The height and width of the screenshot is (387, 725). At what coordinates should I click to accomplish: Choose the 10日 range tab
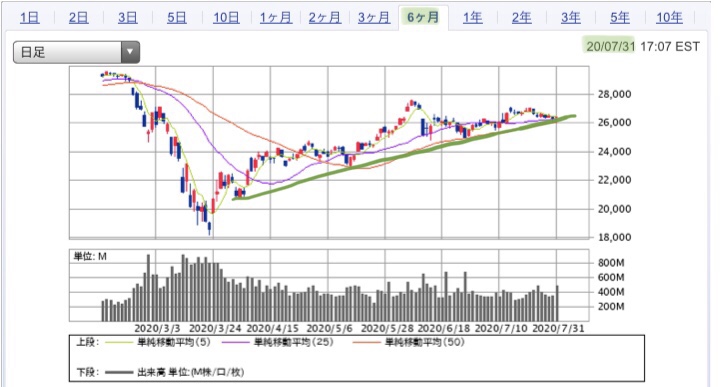point(226,18)
